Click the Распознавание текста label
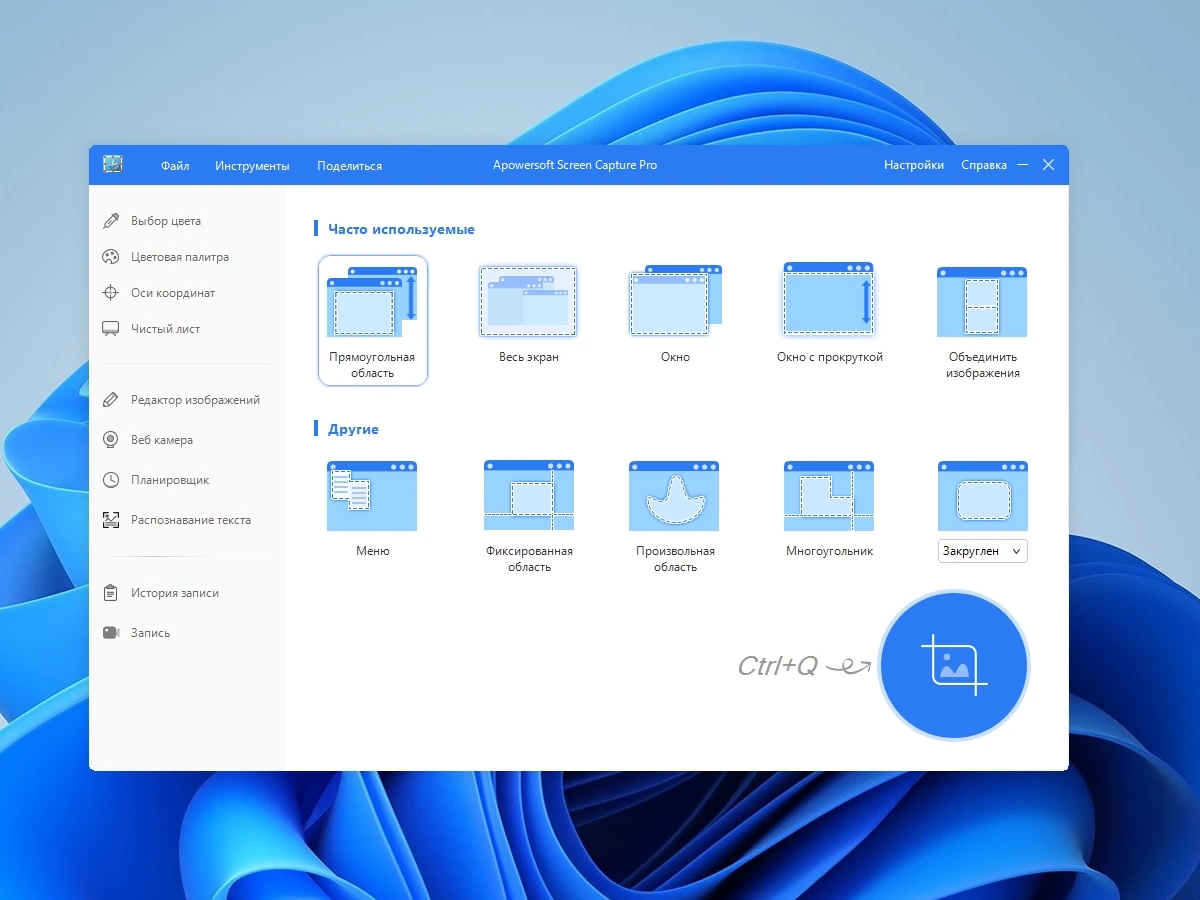The image size is (1200, 900). coord(191,520)
